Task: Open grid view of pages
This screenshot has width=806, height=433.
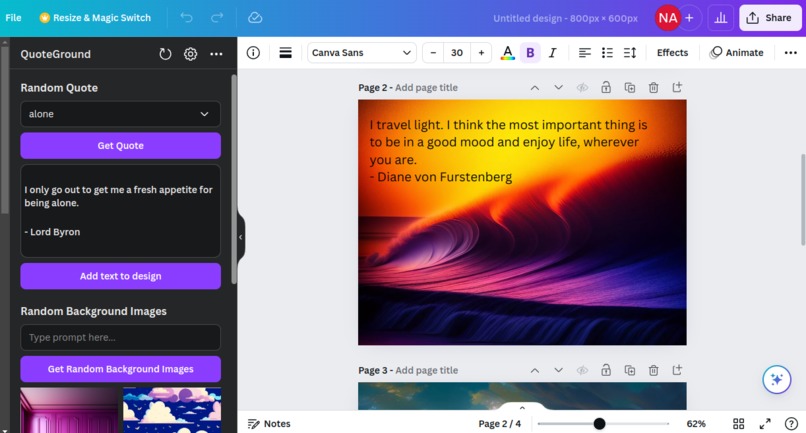Action: [x=739, y=424]
